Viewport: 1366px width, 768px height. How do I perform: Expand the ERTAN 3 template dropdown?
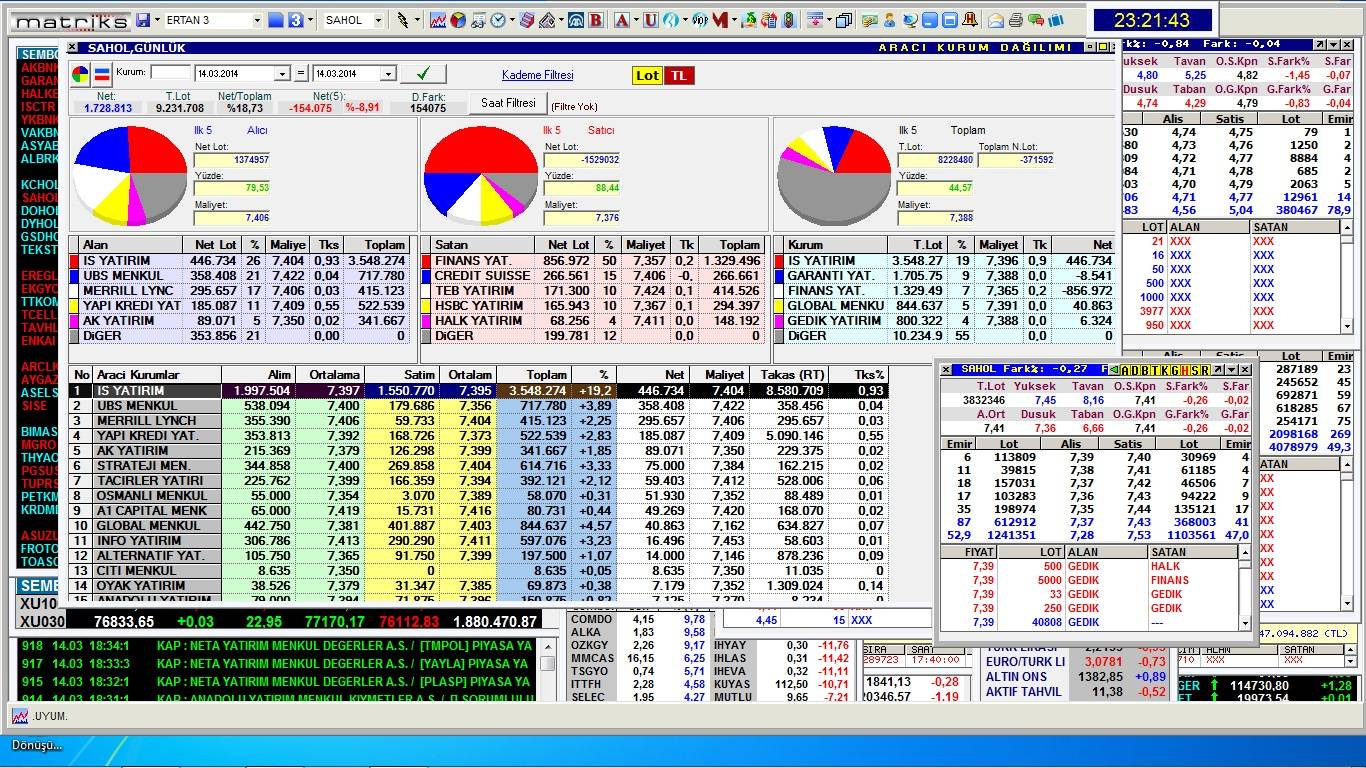click(256, 20)
